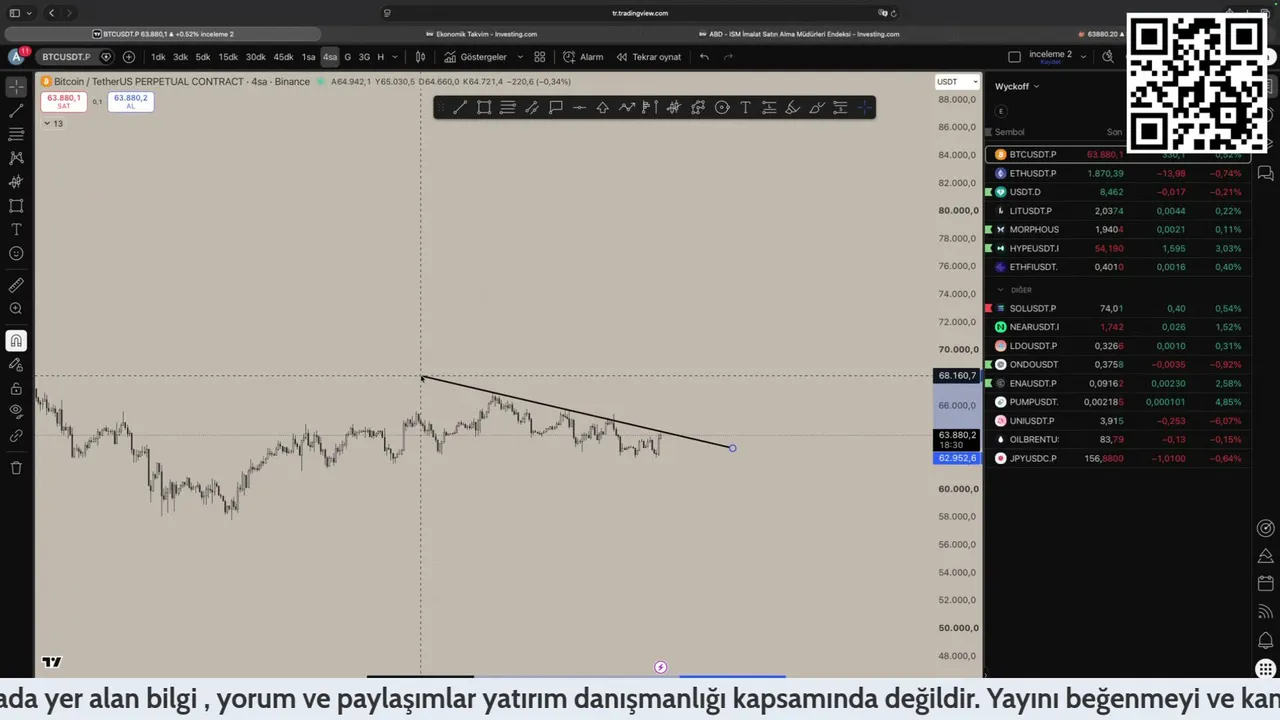Screen dimensions: 1280x720
Task: Select the zoom in tool
Action: [x=16, y=309]
